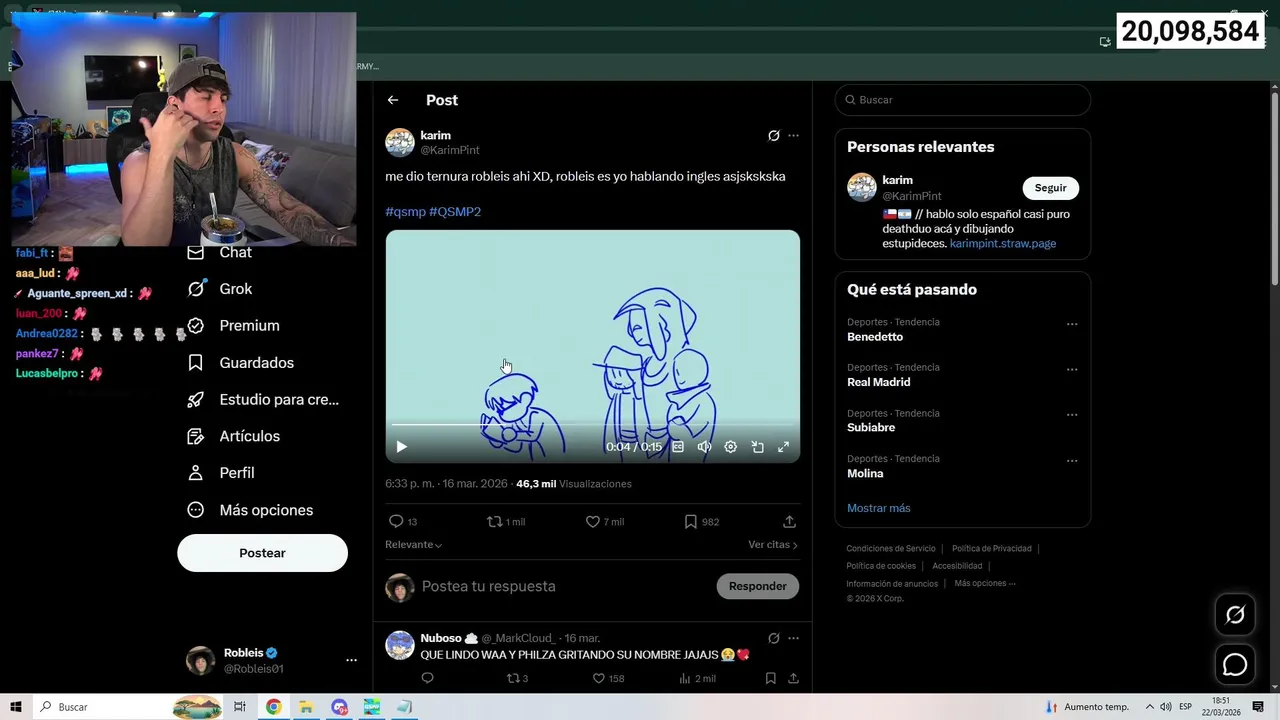Viewport: 1280px width, 720px height.
Task: Open video playback settings gear
Action: 731,447
